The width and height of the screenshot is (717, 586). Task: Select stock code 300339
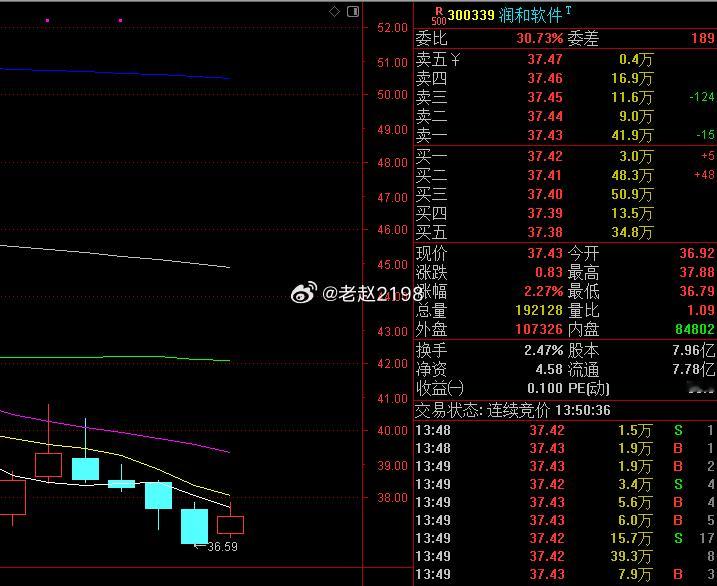[471, 15]
